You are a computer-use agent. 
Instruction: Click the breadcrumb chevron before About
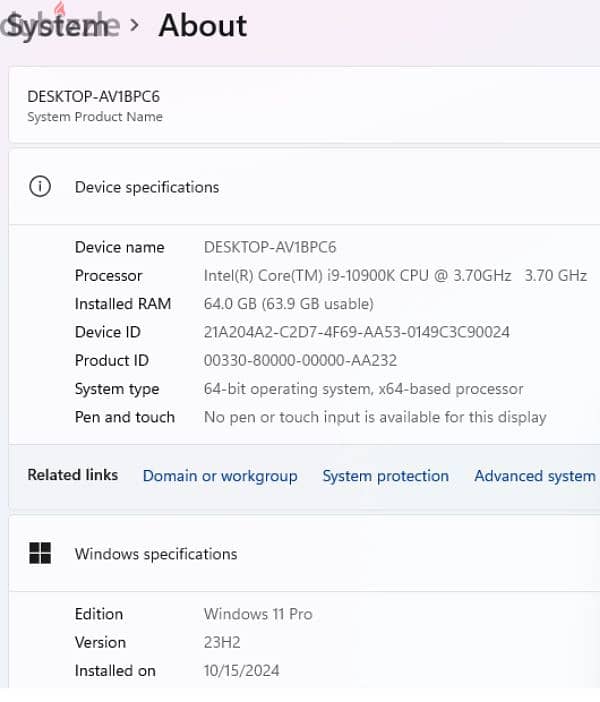pyautogui.click(x=134, y=25)
